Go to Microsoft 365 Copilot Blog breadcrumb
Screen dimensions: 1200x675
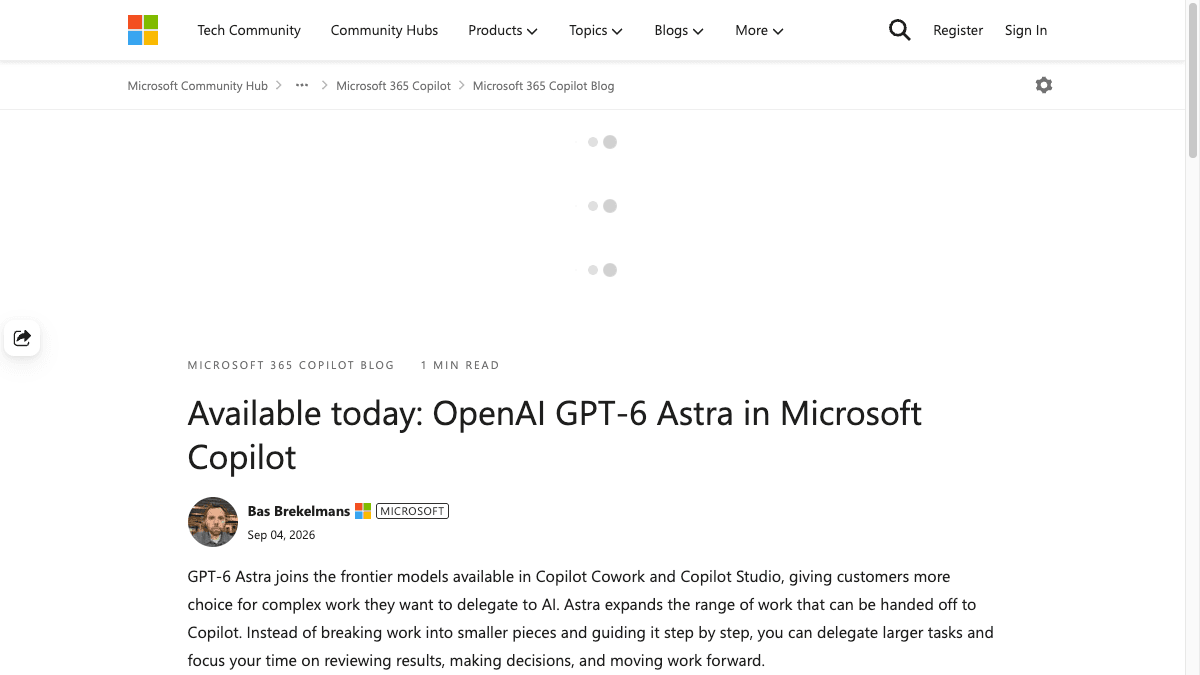pos(543,86)
